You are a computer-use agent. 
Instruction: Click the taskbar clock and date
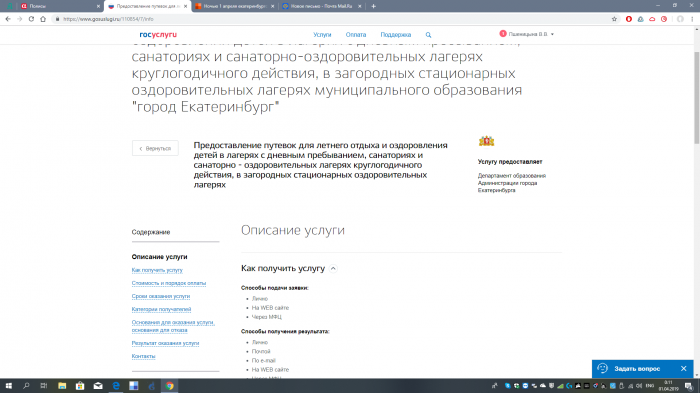pos(668,386)
